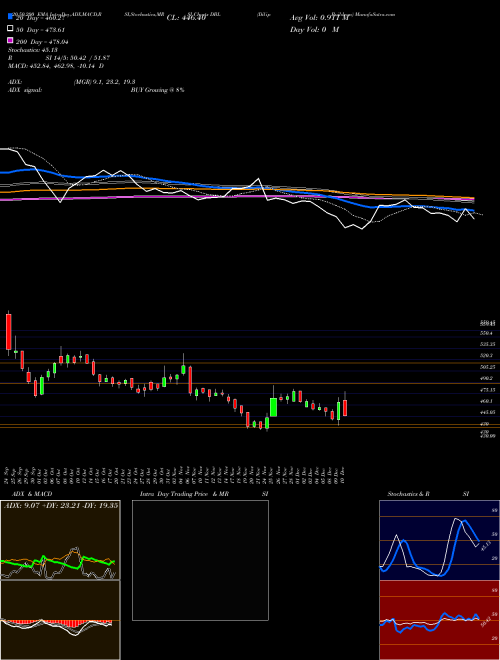Click the 'ADX signal:' label
The width and height of the screenshot is (500, 660).
(25, 90)
